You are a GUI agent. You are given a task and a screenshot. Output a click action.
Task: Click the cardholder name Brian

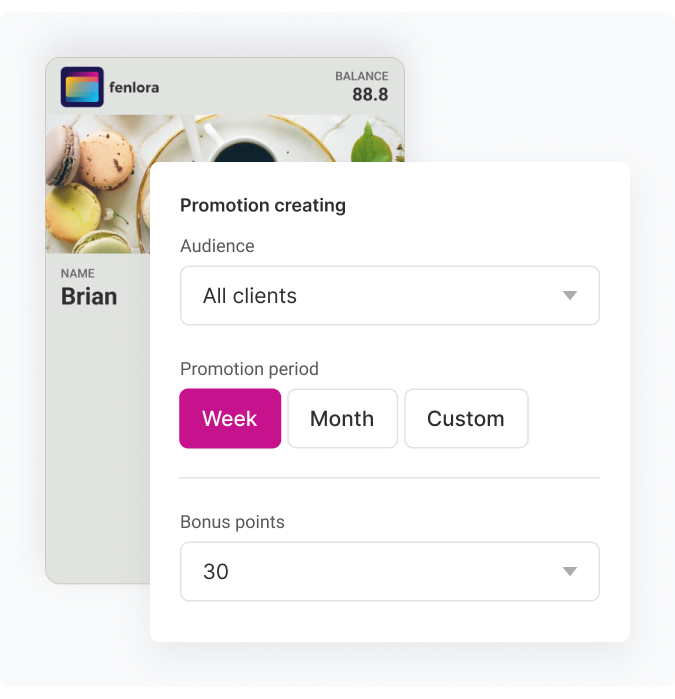[89, 296]
